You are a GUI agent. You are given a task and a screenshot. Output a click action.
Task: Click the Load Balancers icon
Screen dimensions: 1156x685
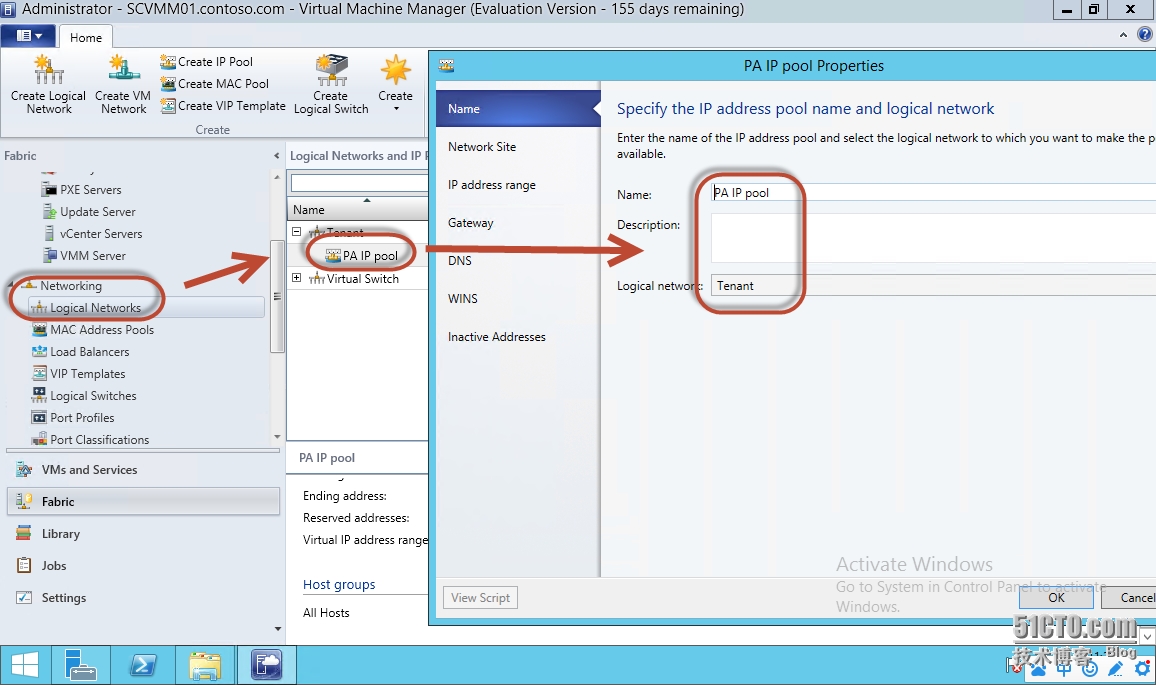pyautogui.click(x=39, y=352)
